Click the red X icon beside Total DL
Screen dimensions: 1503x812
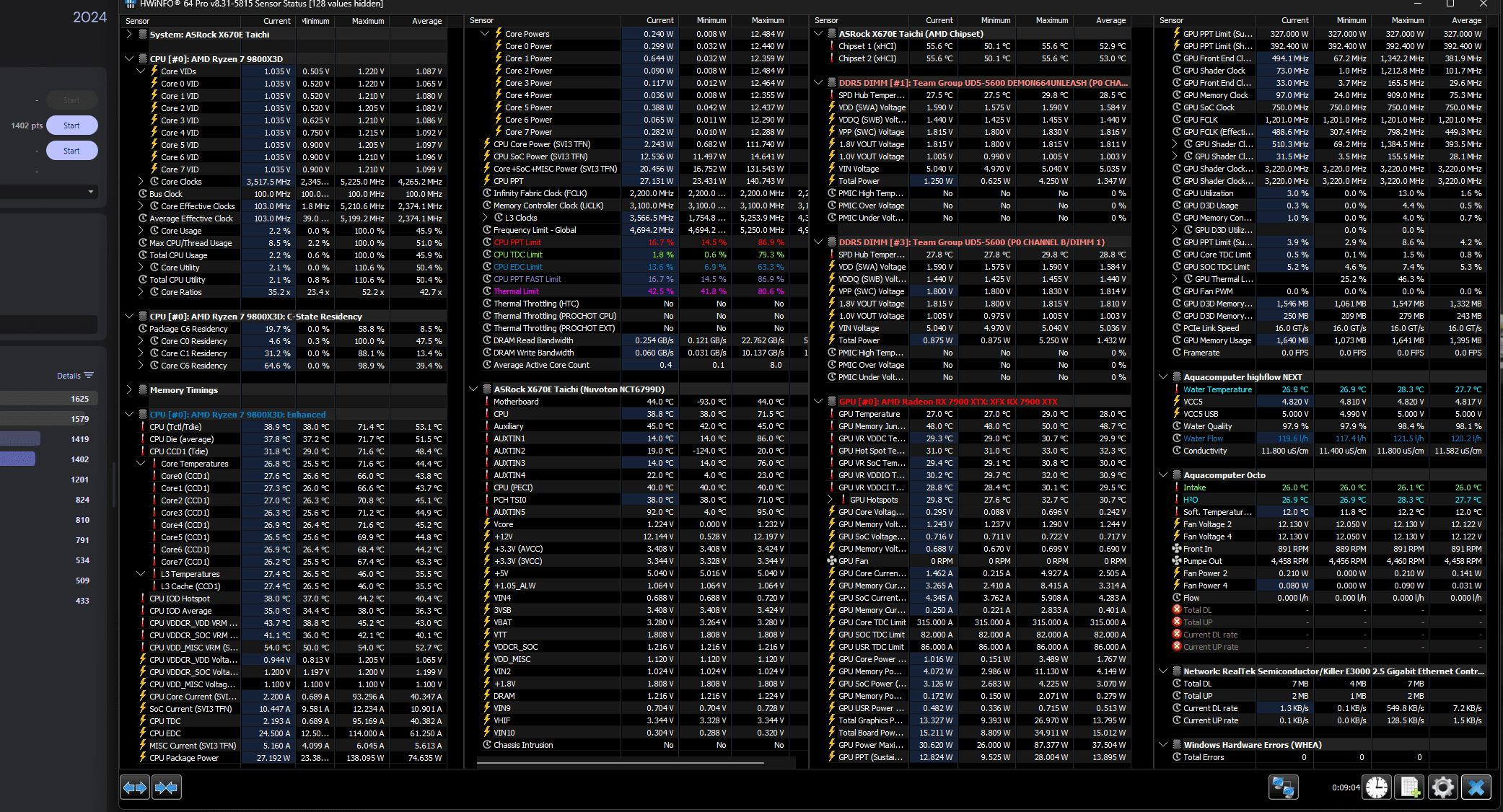coord(1176,610)
